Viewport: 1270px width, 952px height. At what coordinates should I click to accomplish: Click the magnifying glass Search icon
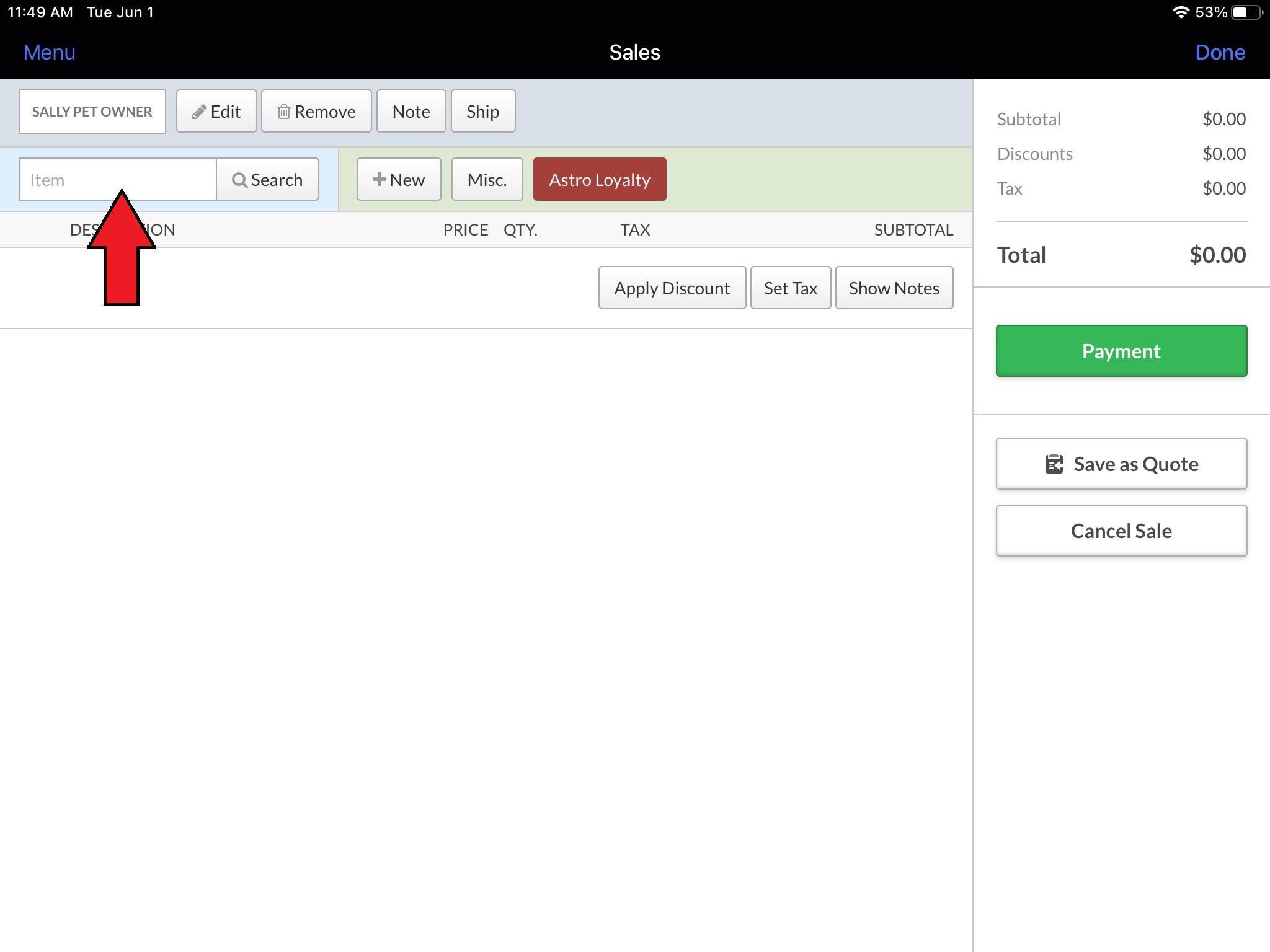(x=239, y=180)
